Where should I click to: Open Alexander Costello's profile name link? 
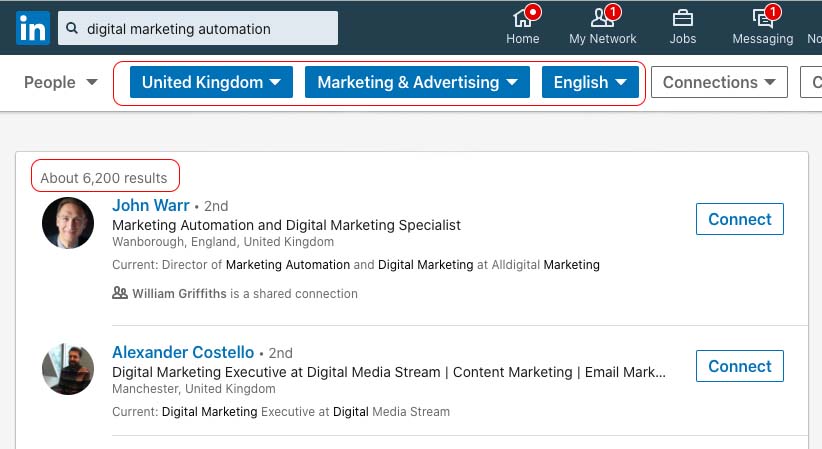(x=183, y=352)
